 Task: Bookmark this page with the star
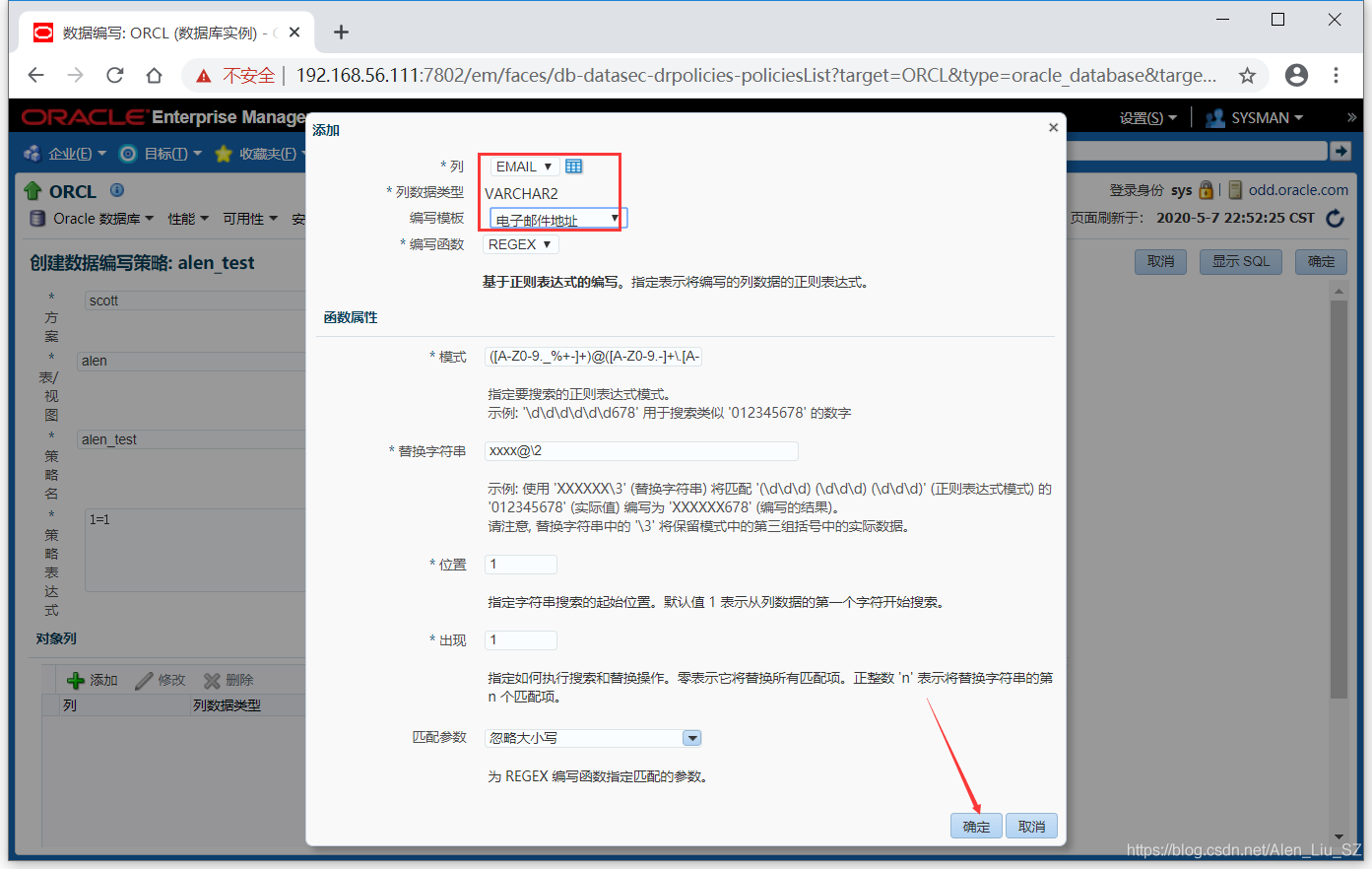(x=1247, y=75)
